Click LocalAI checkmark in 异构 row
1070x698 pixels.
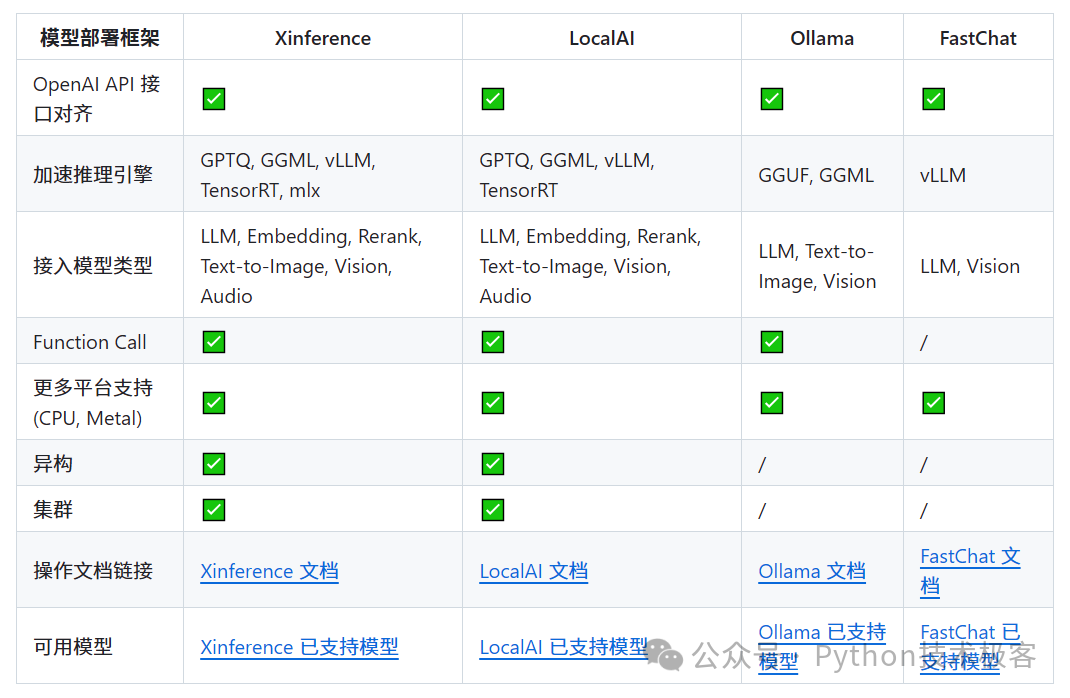493,464
